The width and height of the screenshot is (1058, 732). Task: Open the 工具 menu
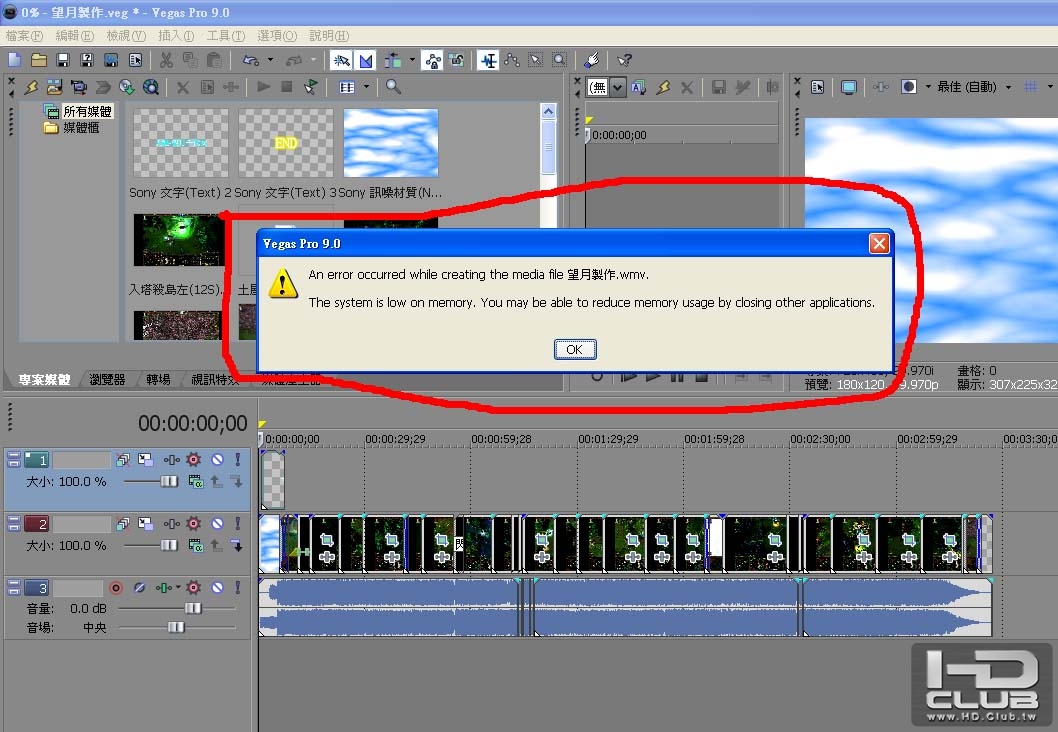(x=225, y=36)
